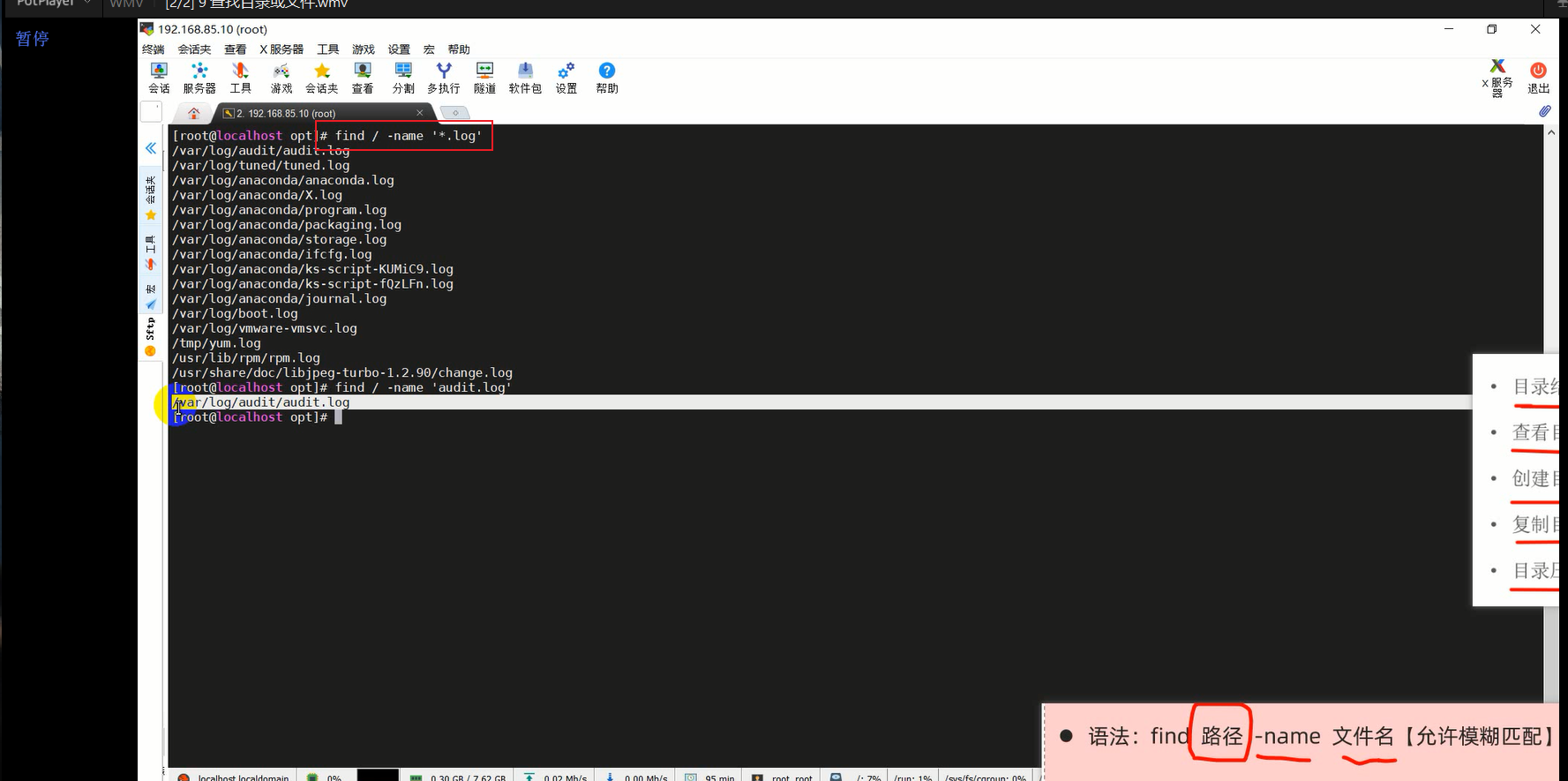Open the 工具 menu in menu bar
This screenshot has height=781, width=1568.
[x=328, y=49]
